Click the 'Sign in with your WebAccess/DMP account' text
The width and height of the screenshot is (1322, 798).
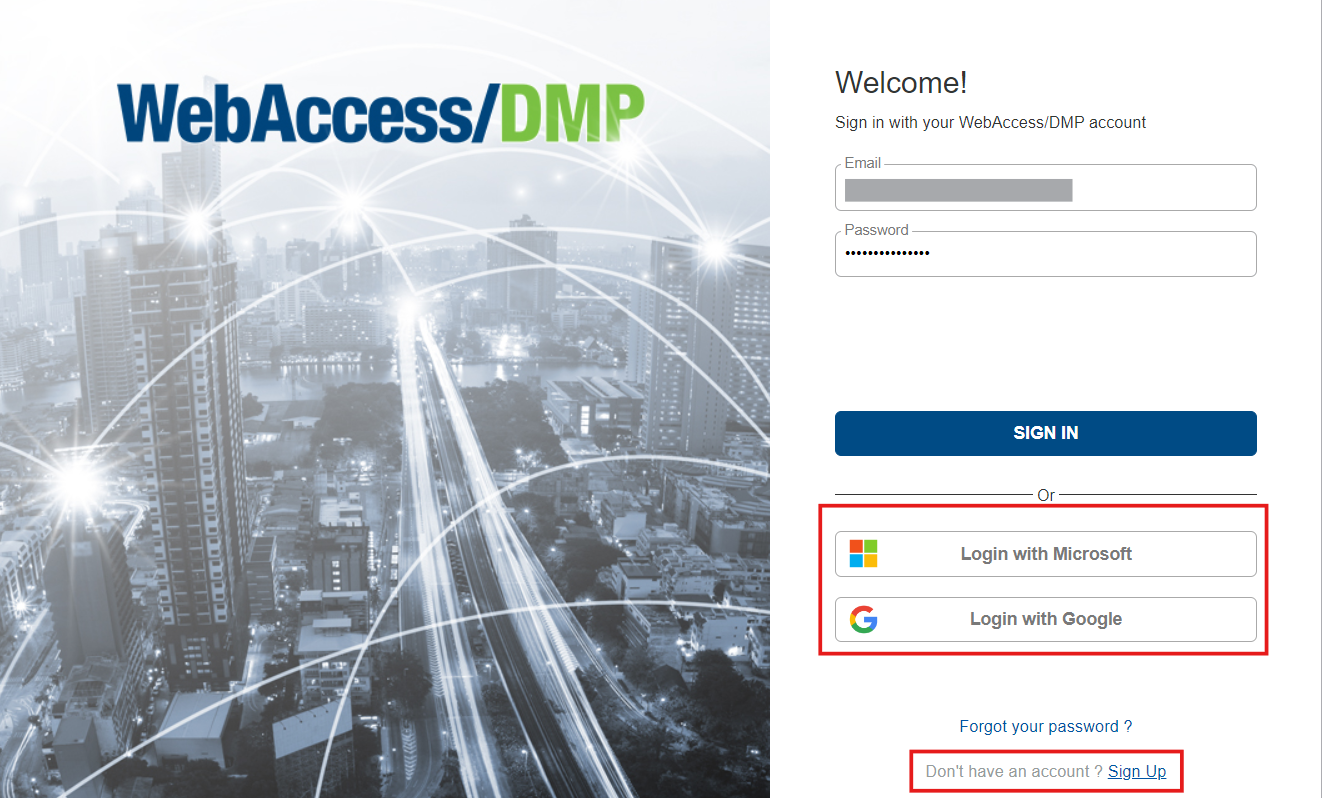click(x=990, y=122)
